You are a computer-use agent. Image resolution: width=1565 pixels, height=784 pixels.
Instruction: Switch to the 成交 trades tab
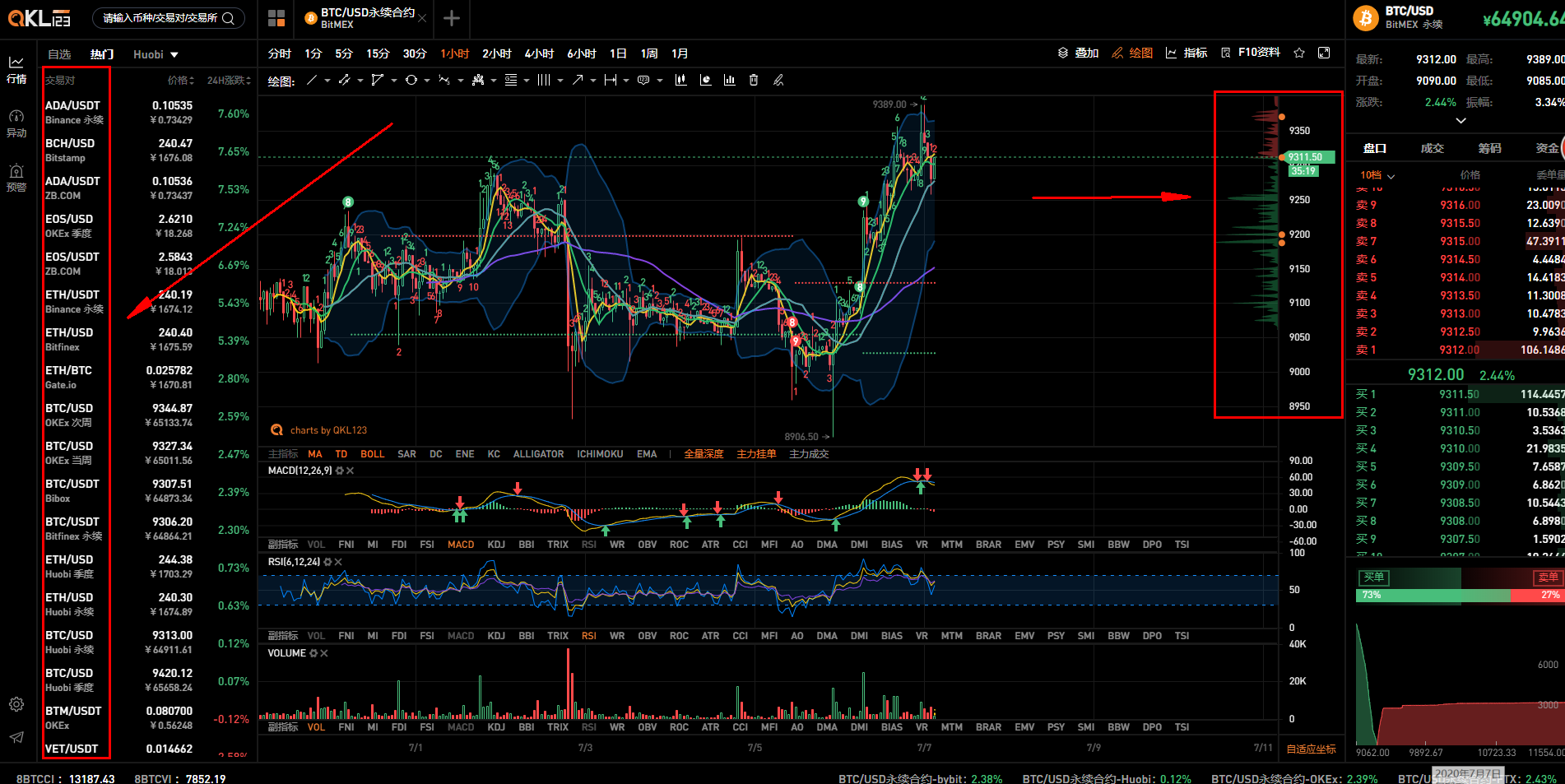click(1433, 148)
